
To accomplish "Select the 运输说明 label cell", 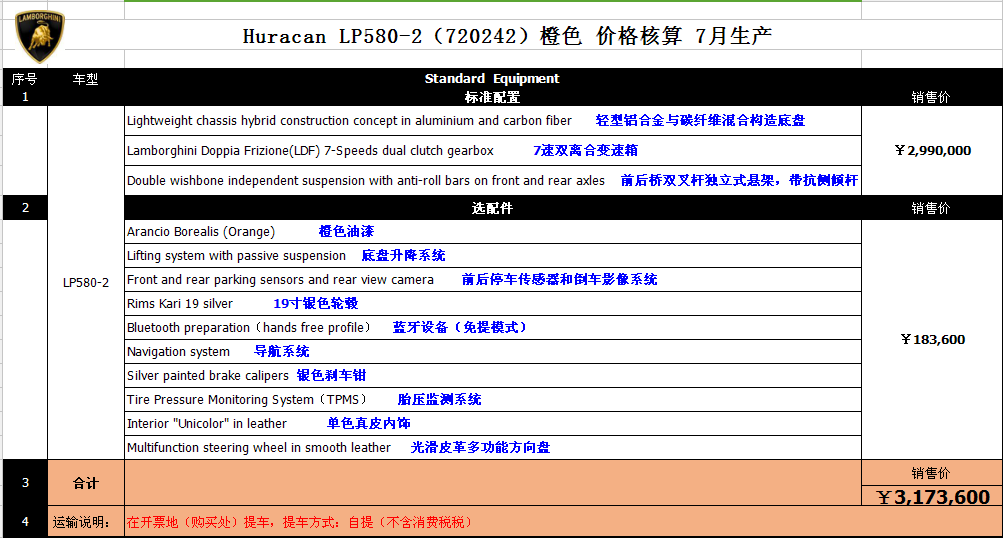I will click(86, 522).
